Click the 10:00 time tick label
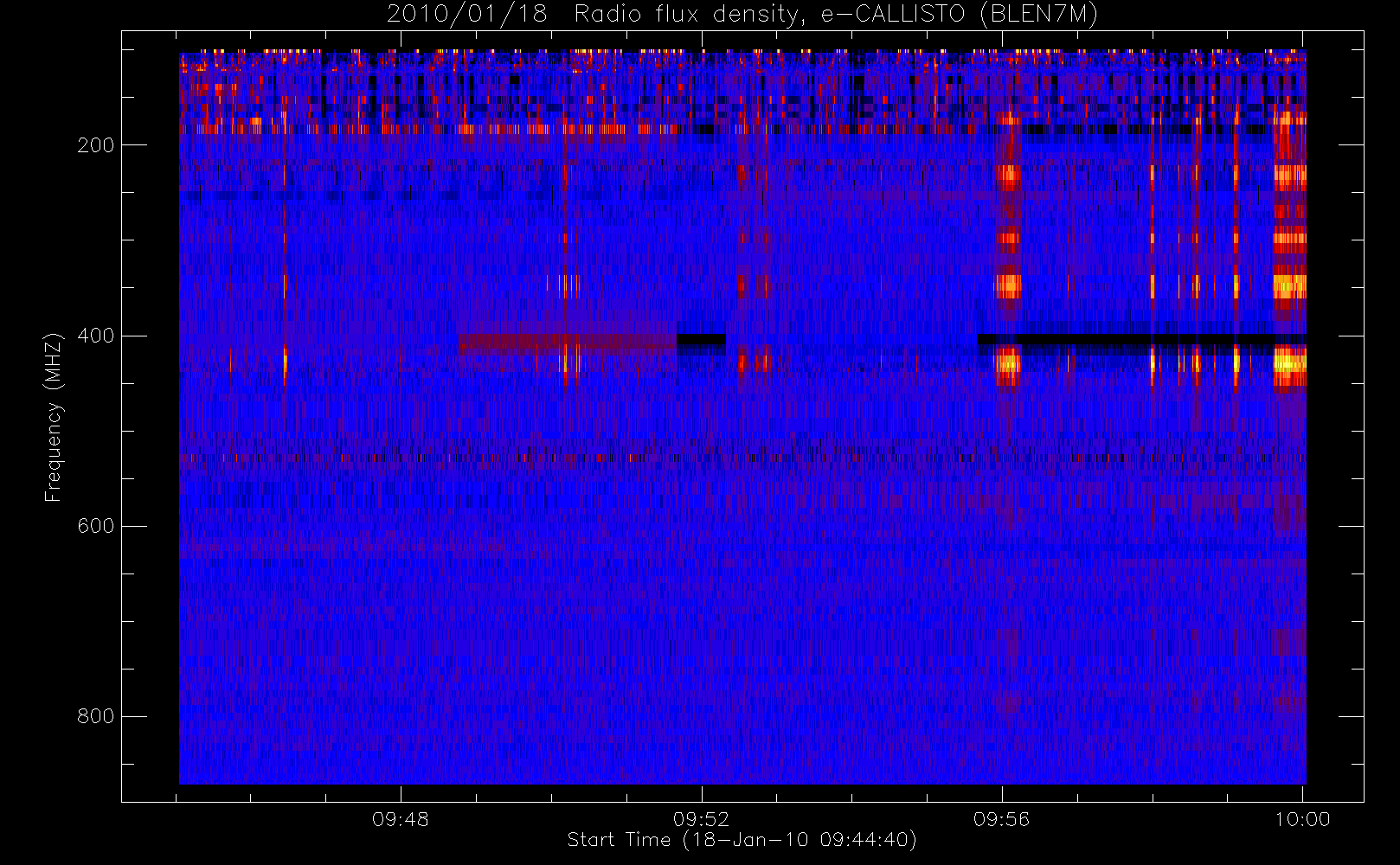The width and height of the screenshot is (1400, 865). 1302,819
